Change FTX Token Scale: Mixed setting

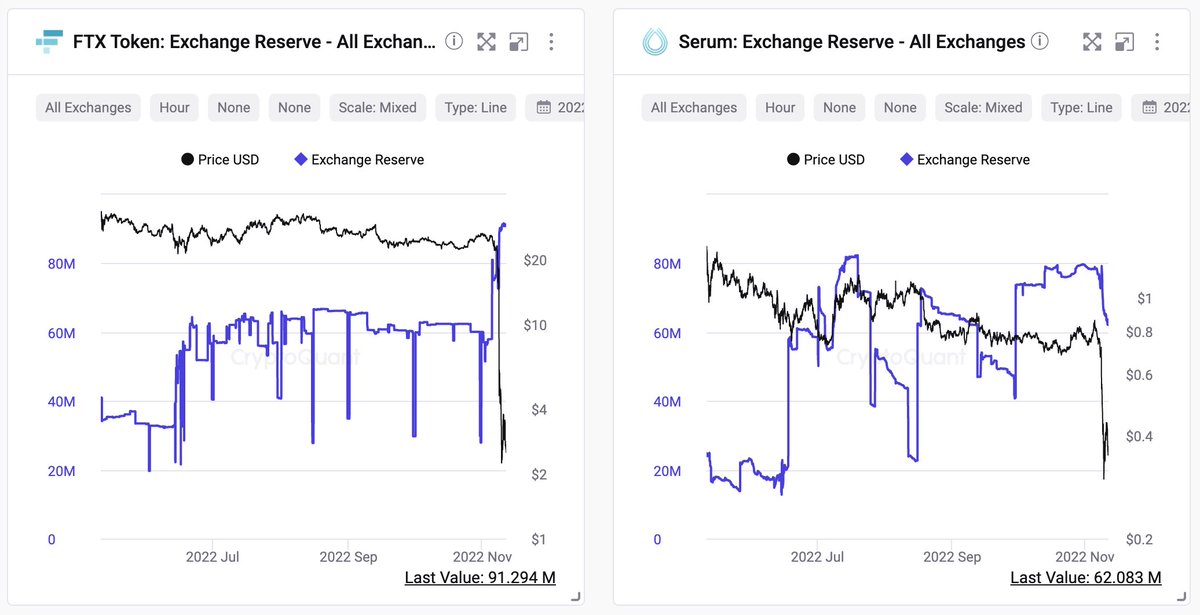(x=378, y=107)
